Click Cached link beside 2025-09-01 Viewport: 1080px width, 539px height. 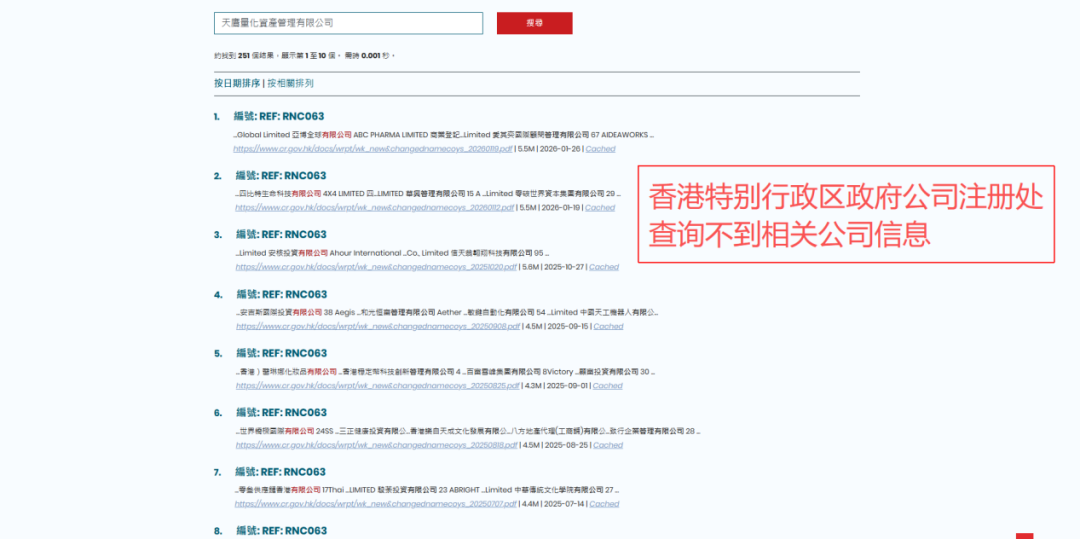607,386
